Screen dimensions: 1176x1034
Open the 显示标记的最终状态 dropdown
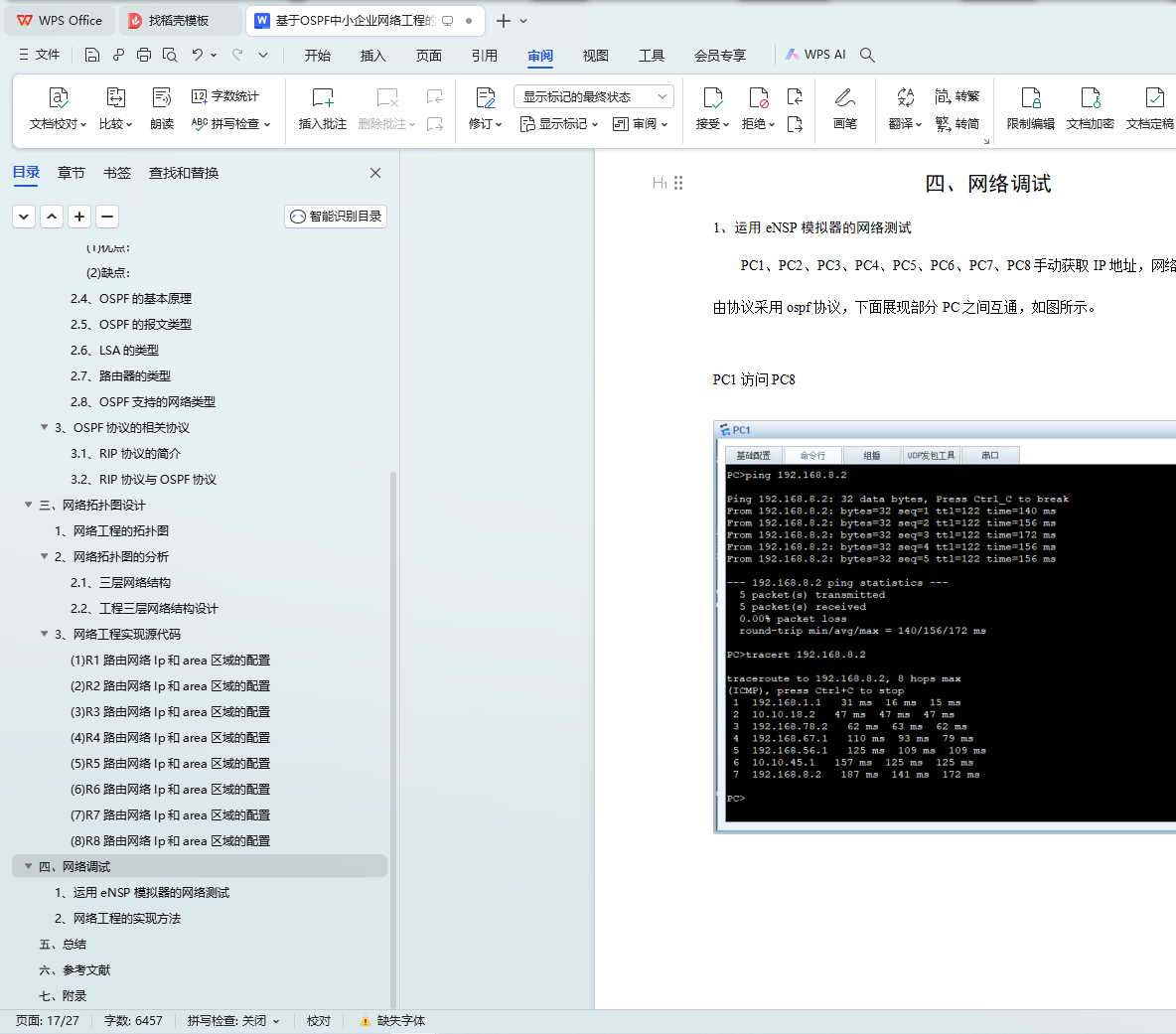594,96
